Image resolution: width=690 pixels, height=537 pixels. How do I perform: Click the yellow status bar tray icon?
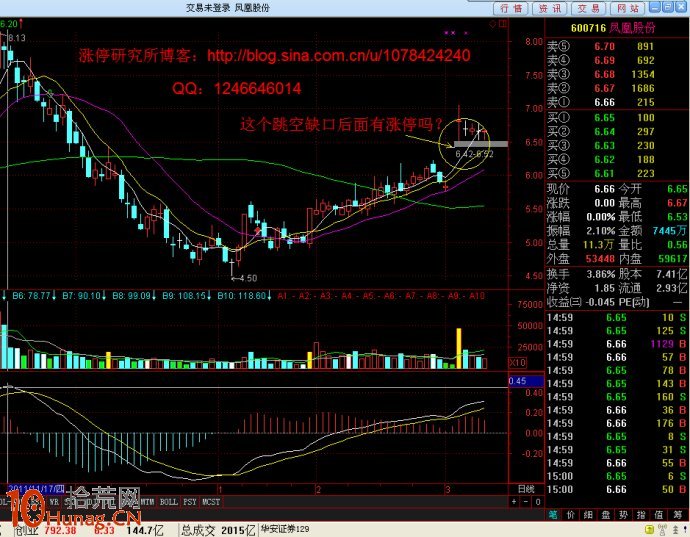[649, 530]
